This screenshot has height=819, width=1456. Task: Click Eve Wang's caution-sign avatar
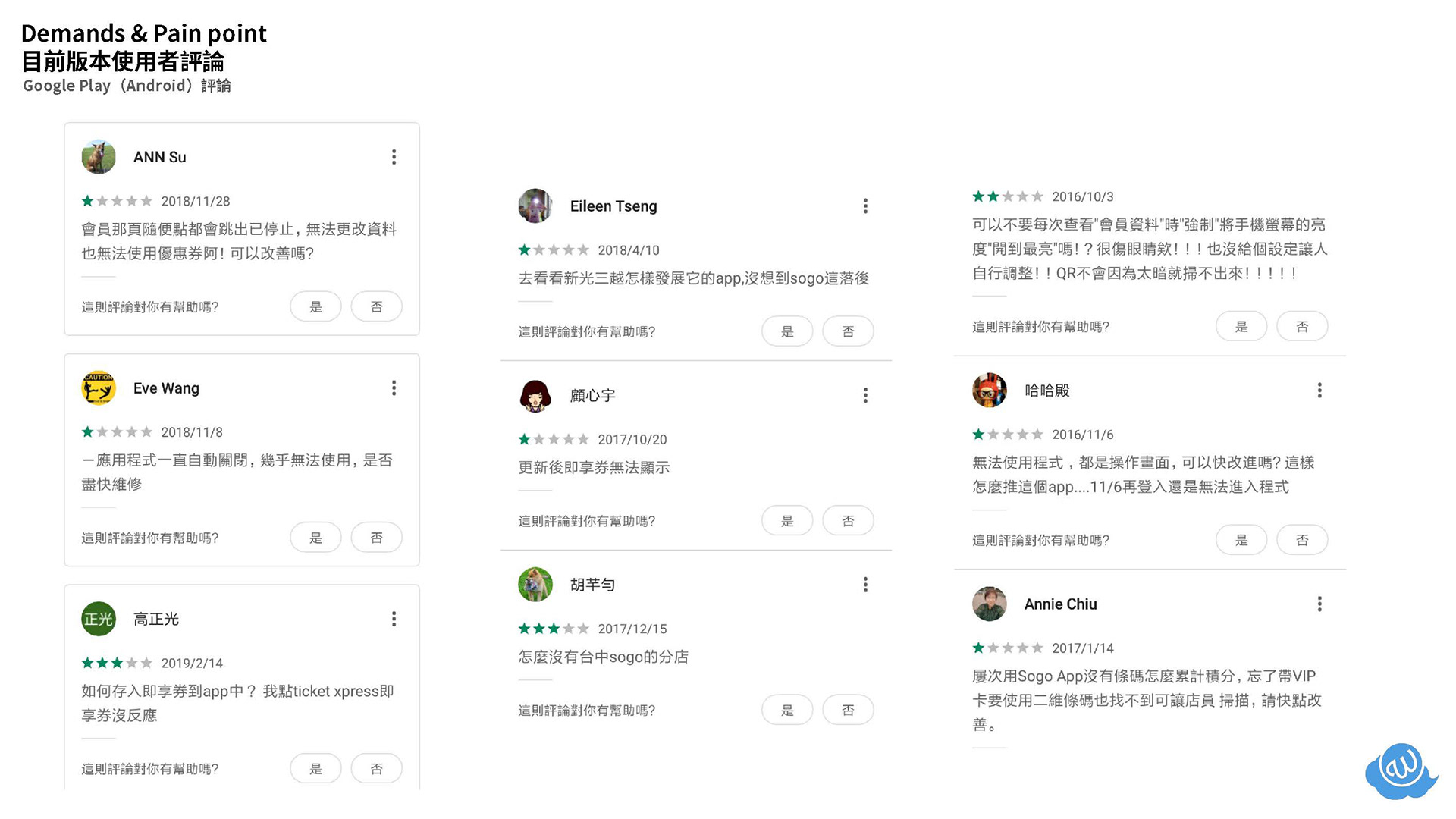pos(99,388)
